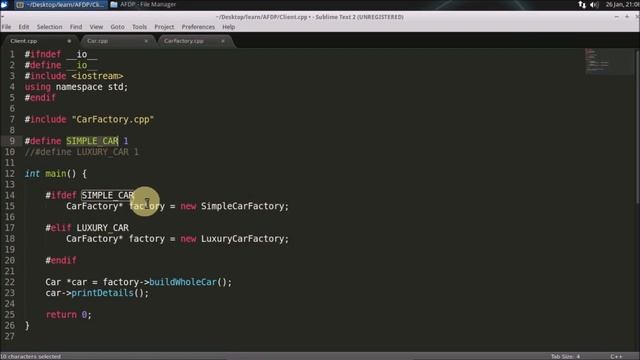This screenshot has width=640, height=360.
Task: Click the commented LUXURY_CAR define line
Action: [x=82, y=152]
